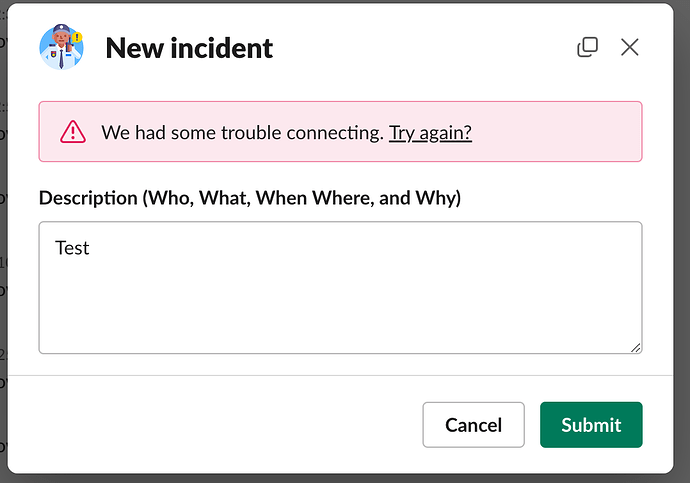Click the pink error banner's right side

tap(580, 132)
